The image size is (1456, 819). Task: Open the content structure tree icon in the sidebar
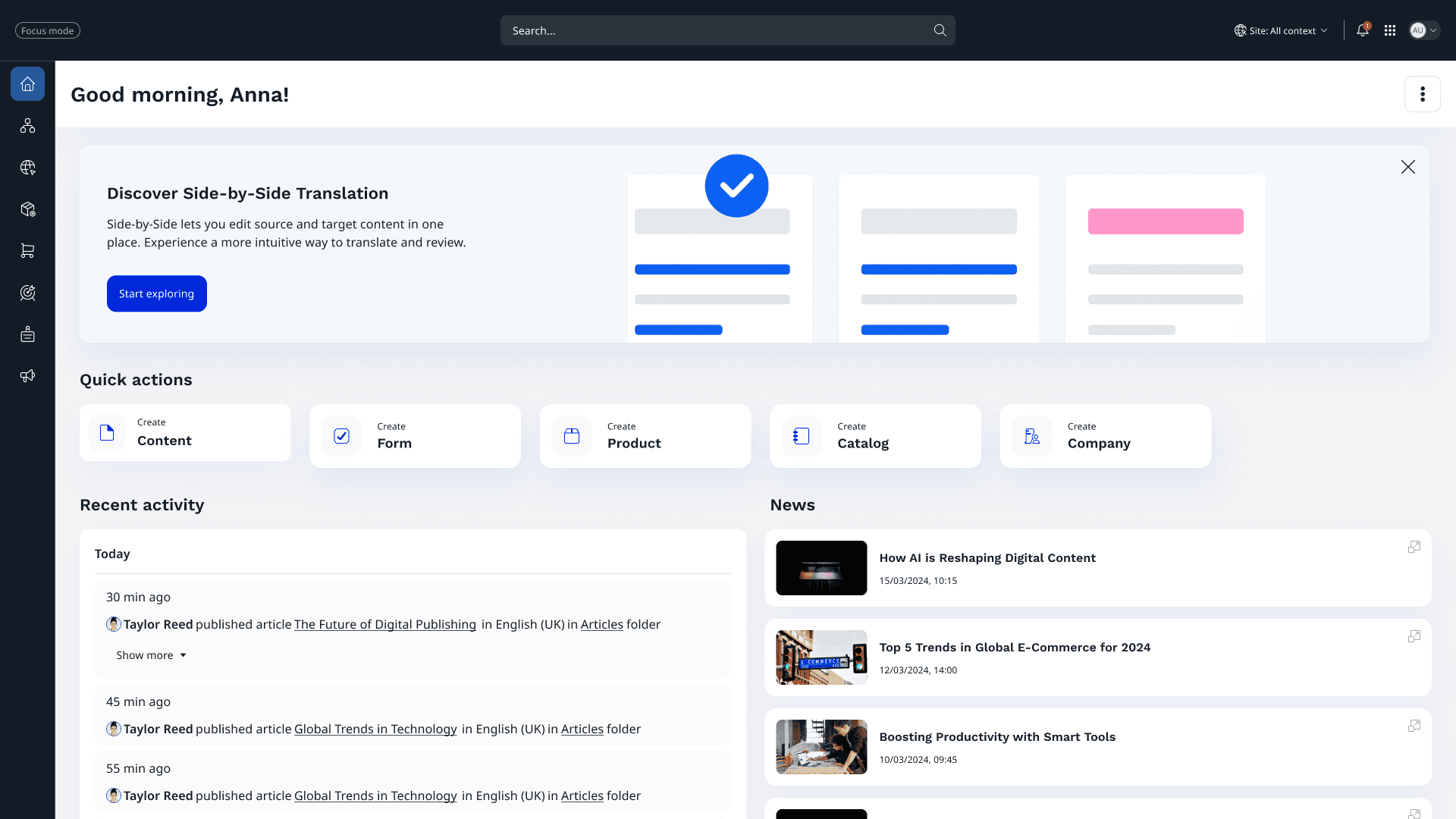click(27, 126)
